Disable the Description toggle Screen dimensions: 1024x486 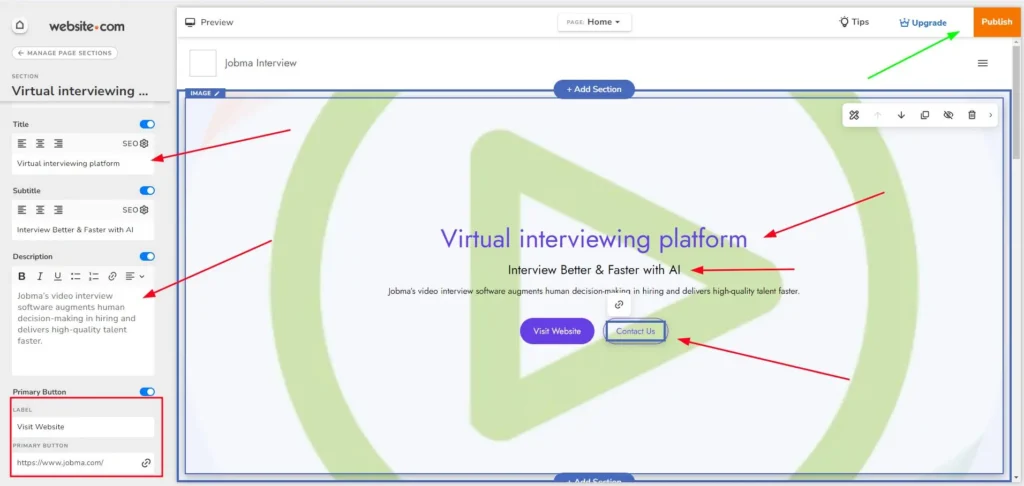point(147,257)
